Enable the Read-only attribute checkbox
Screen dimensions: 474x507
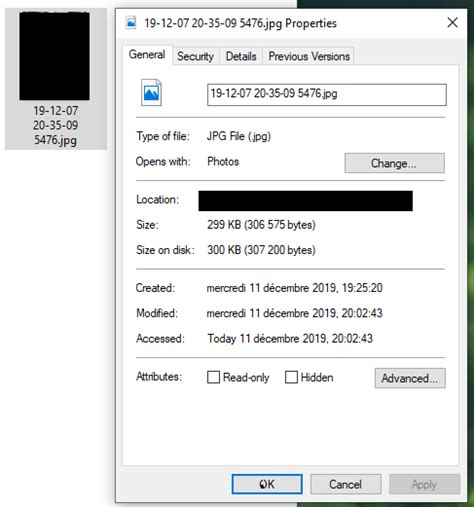(213, 377)
